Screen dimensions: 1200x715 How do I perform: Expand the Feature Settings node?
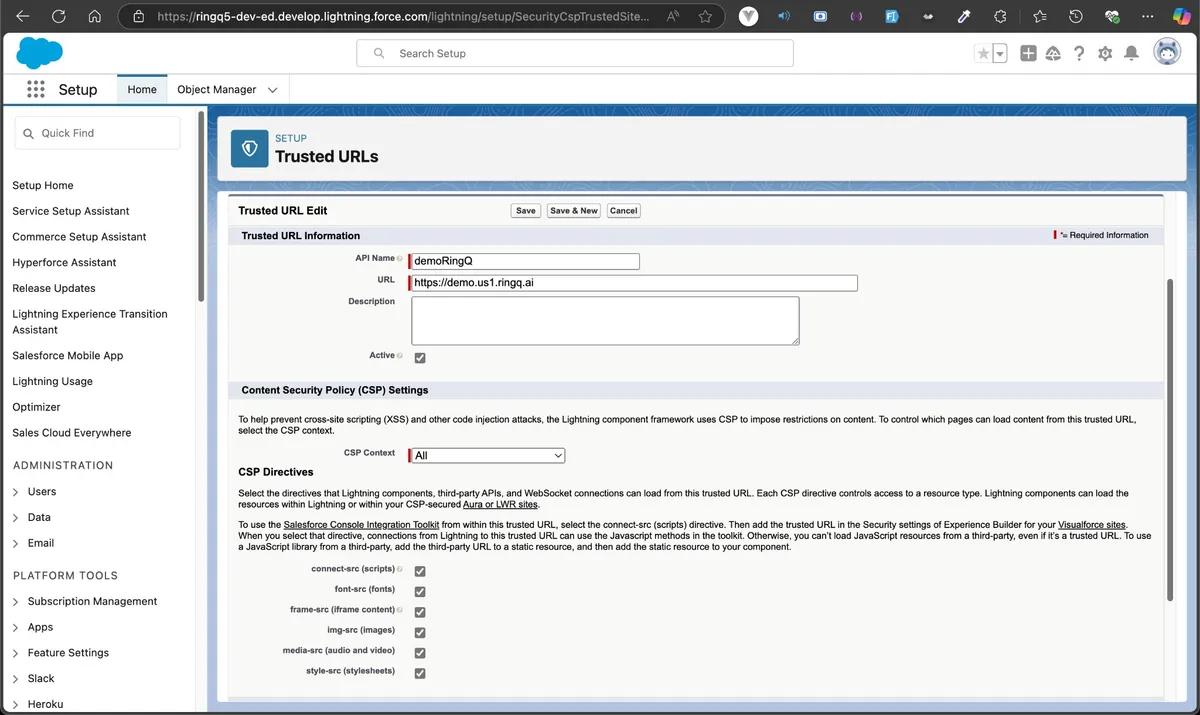click(16, 653)
